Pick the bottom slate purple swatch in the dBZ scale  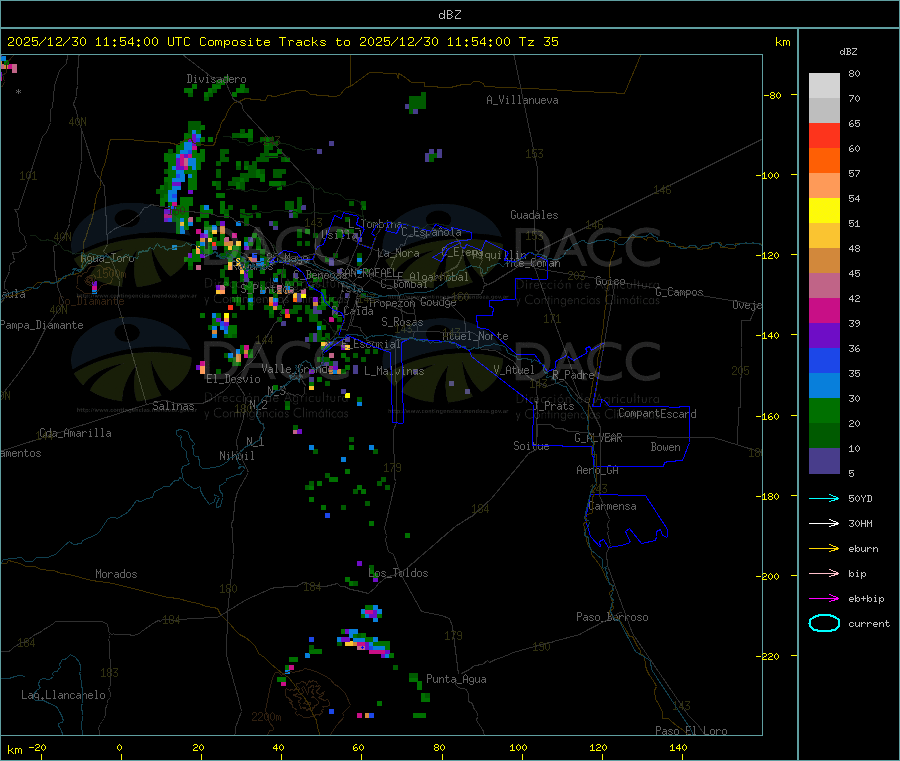824,461
